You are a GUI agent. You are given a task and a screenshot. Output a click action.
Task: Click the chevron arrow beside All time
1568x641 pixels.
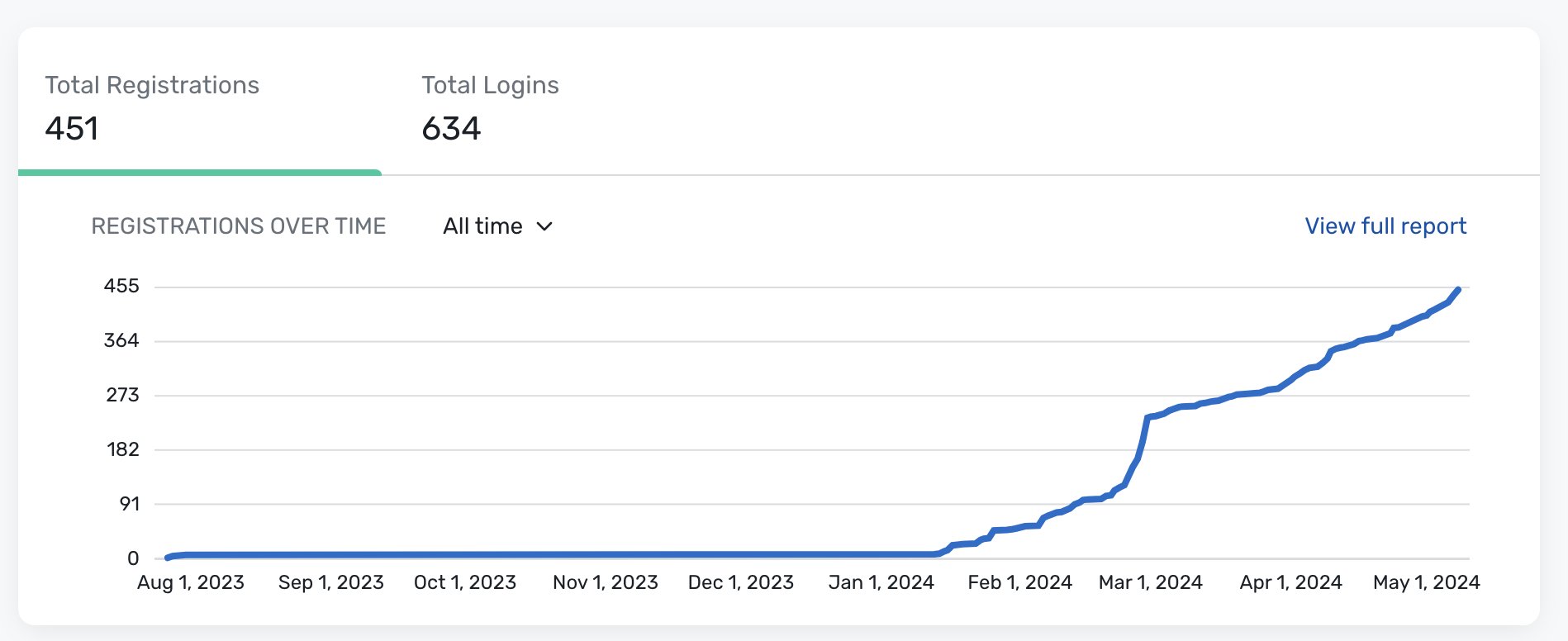pyautogui.click(x=544, y=226)
